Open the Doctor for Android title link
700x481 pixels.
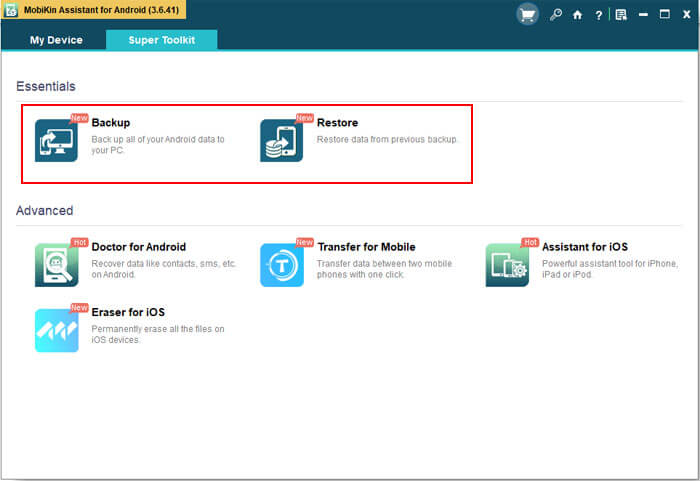tap(139, 247)
